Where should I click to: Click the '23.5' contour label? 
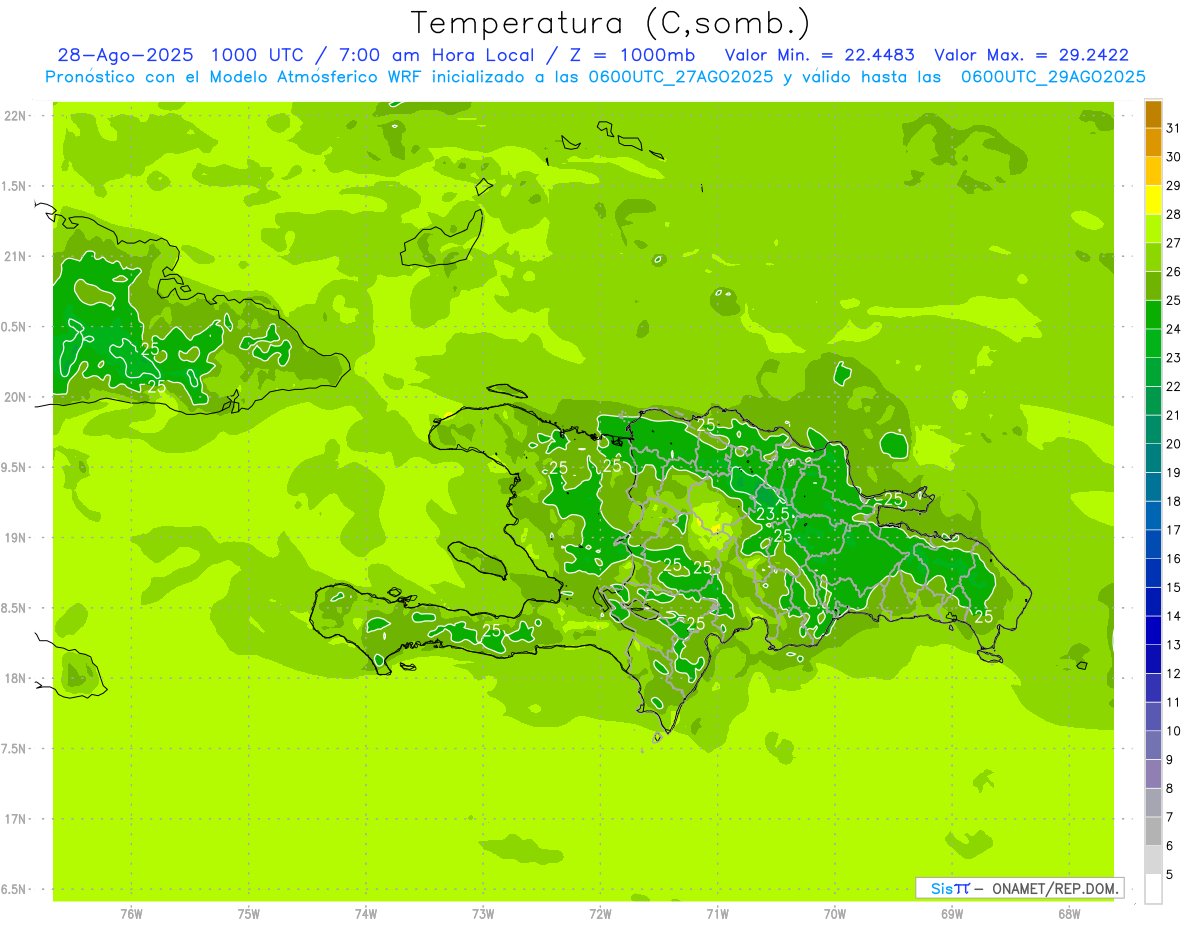point(772,514)
